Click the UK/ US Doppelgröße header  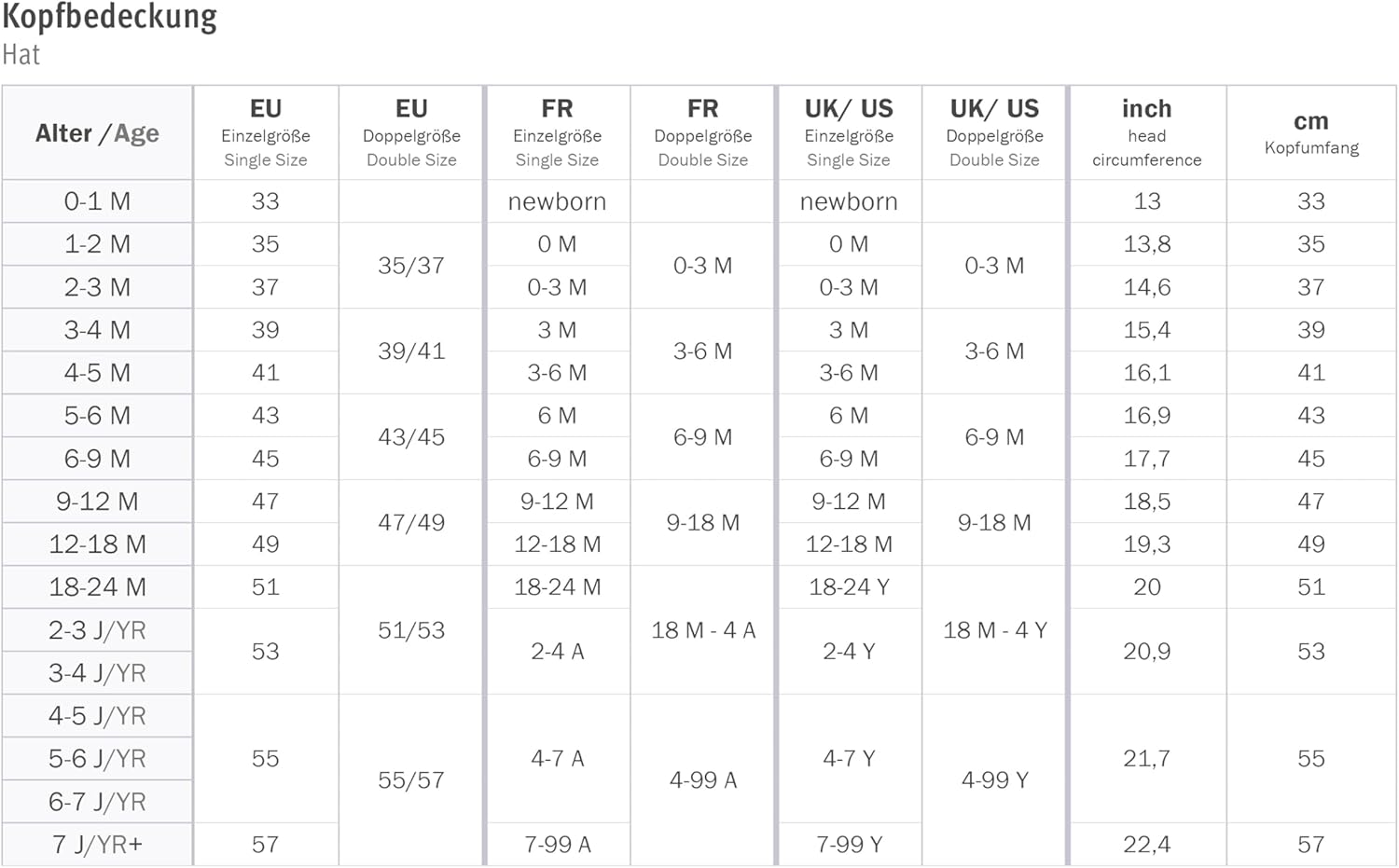pos(994,133)
